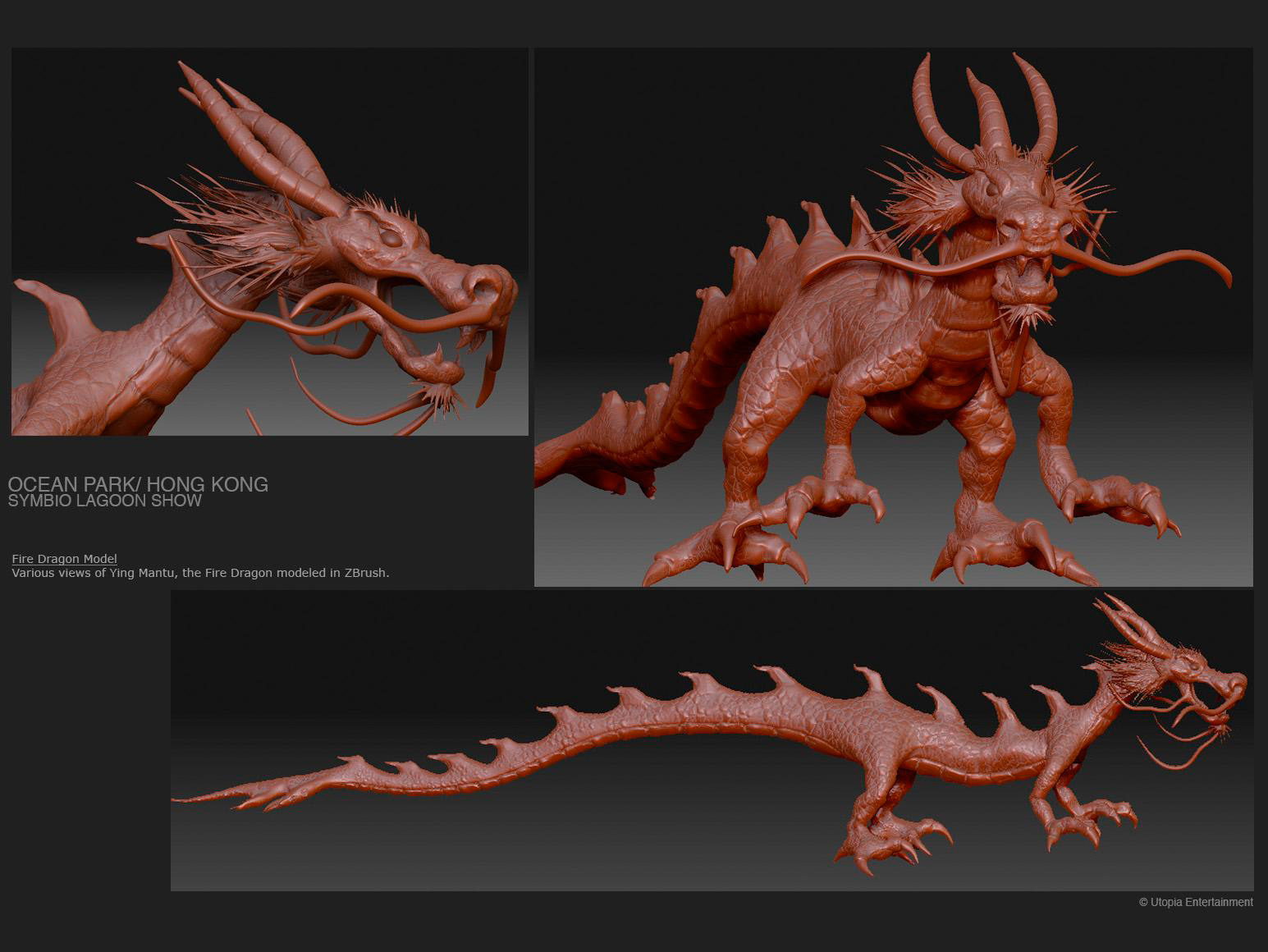View the side profile dragon render
The width and height of the screenshot is (1268, 952).
pos(712,740)
